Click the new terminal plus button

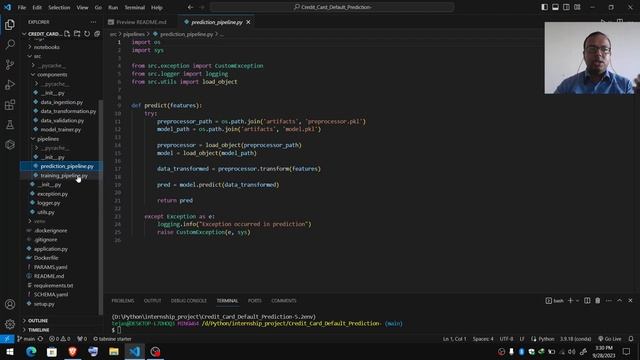571,300
